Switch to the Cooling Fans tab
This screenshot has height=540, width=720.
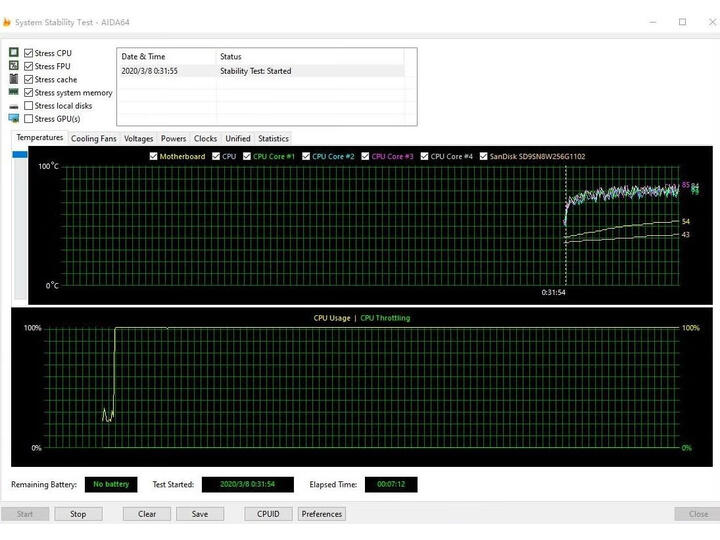[x=94, y=138]
